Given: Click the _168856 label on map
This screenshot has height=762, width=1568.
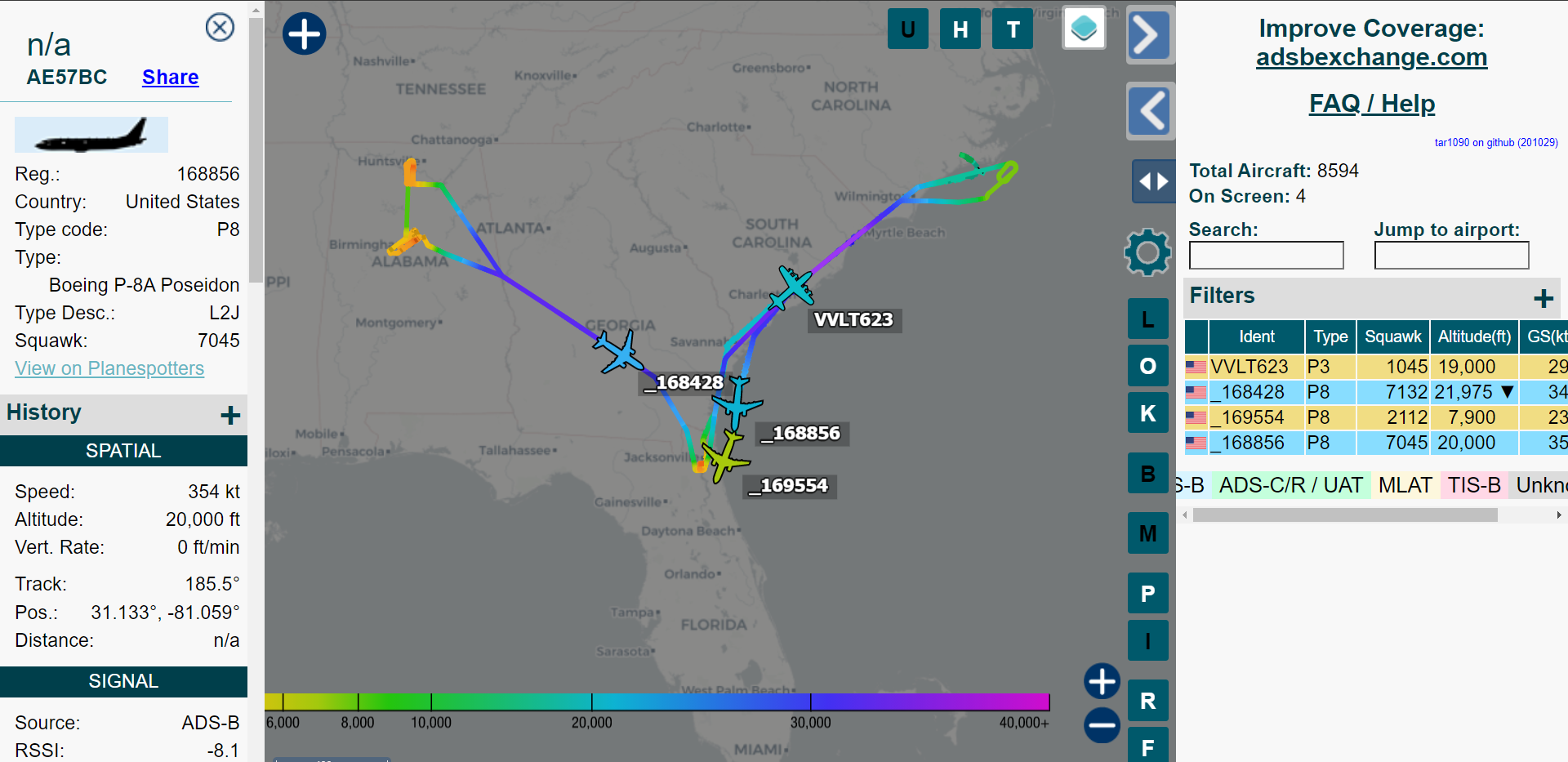Looking at the screenshot, I should coord(800,434).
